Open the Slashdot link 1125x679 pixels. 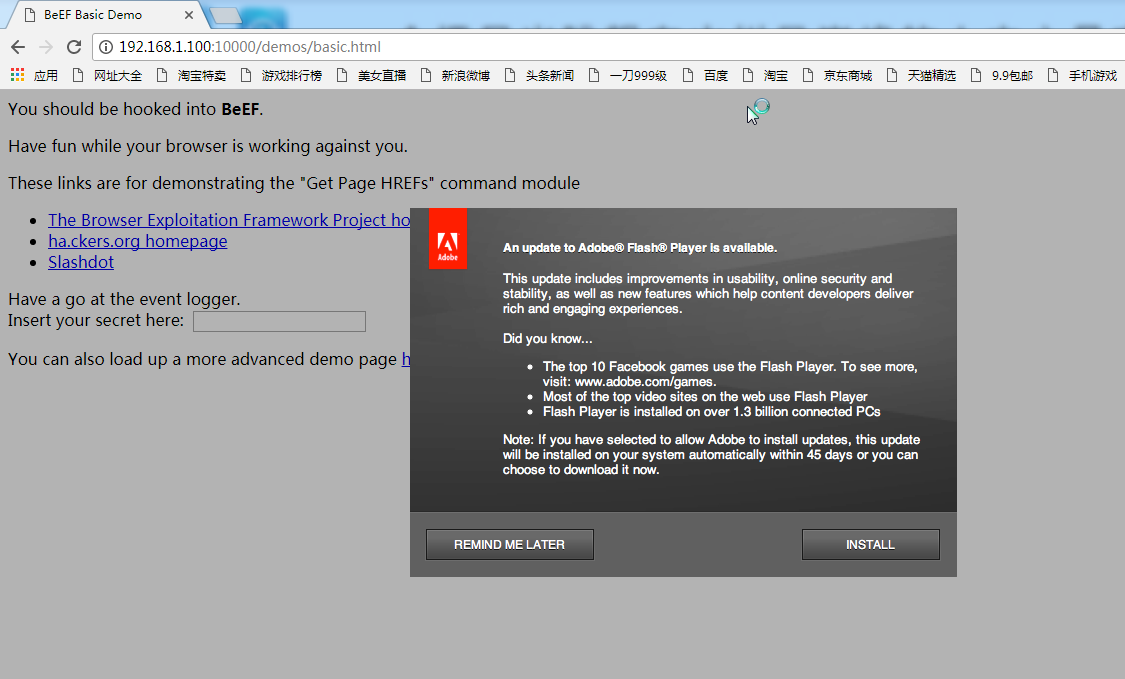81,262
